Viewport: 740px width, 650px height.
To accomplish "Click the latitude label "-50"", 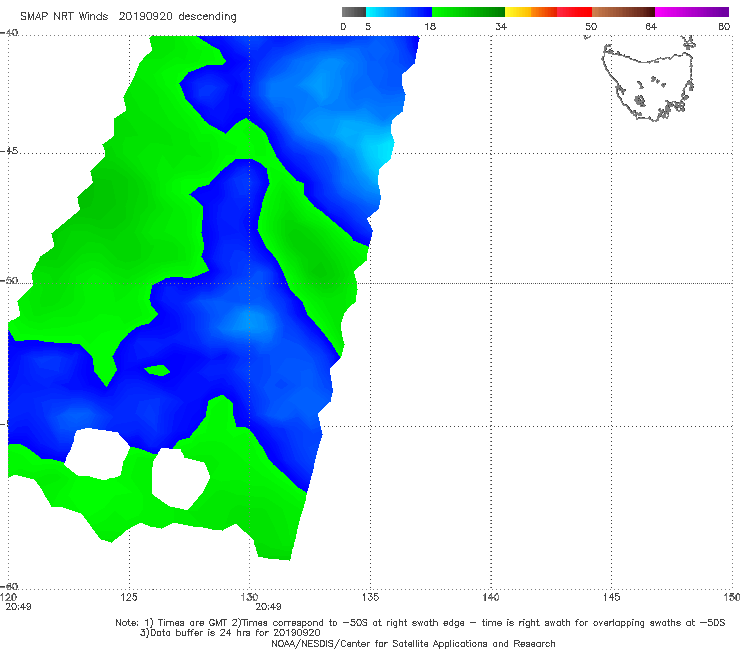I will [9, 281].
